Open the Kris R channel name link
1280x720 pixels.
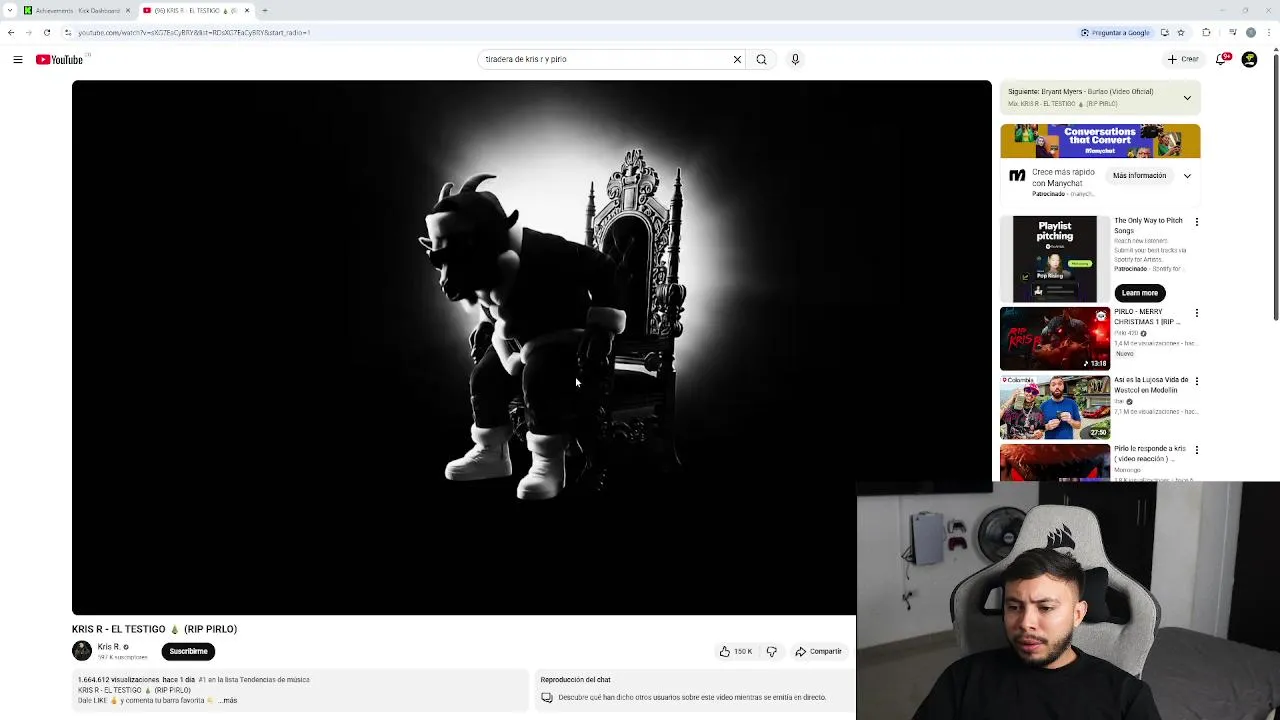pos(109,647)
